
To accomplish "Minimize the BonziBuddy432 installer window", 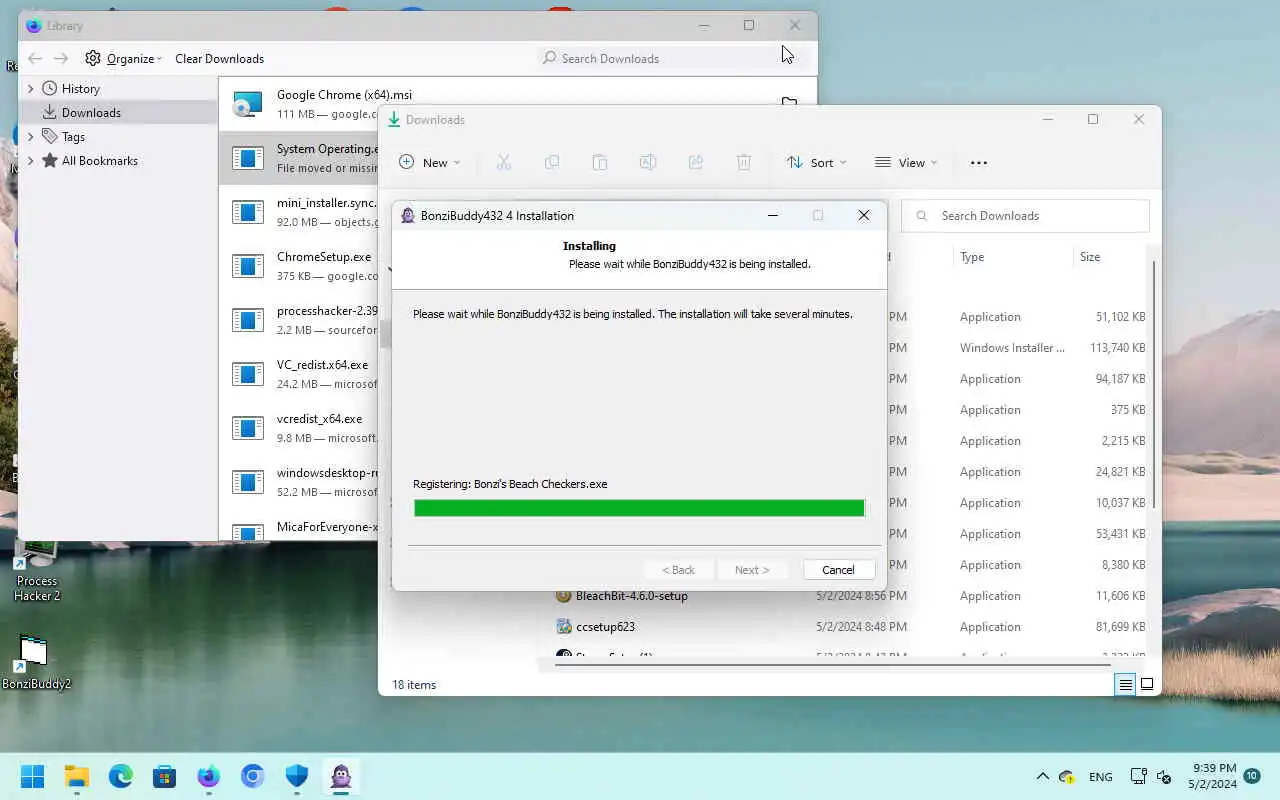I will 773,215.
